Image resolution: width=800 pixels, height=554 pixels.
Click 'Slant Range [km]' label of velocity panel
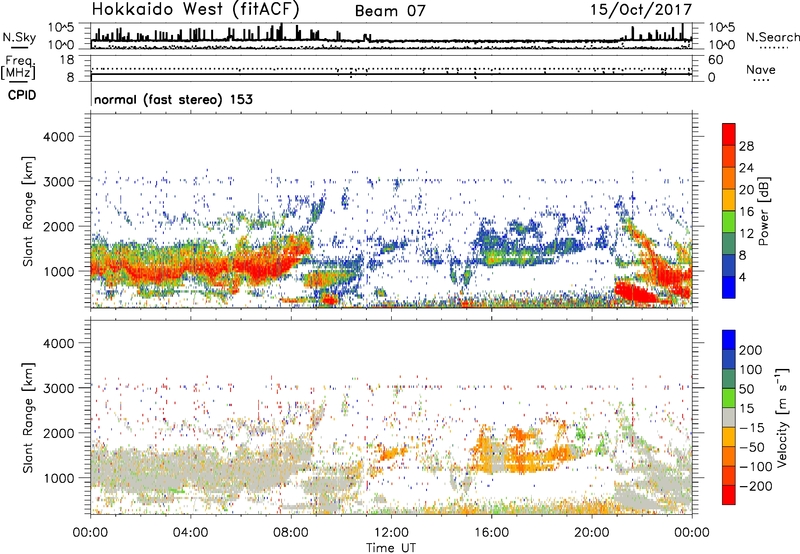(28, 418)
